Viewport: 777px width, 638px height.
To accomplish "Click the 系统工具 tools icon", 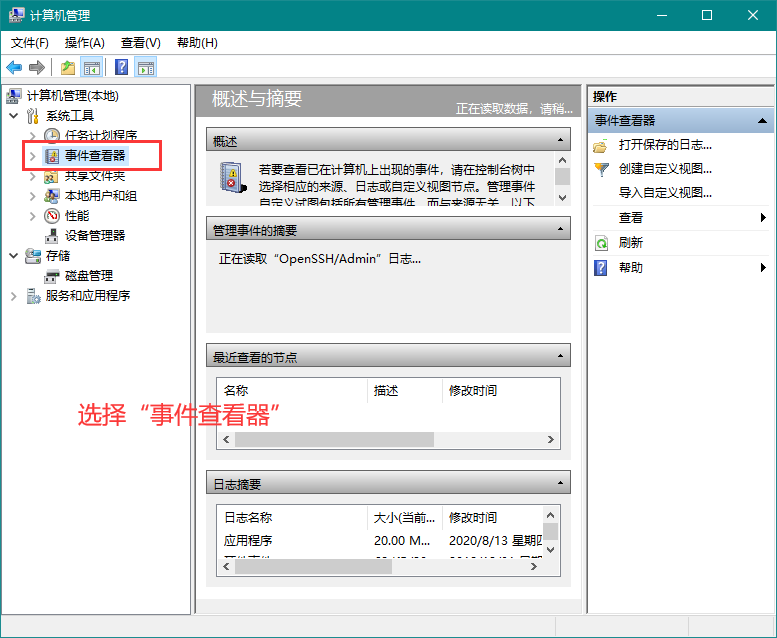I will (x=33, y=116).
